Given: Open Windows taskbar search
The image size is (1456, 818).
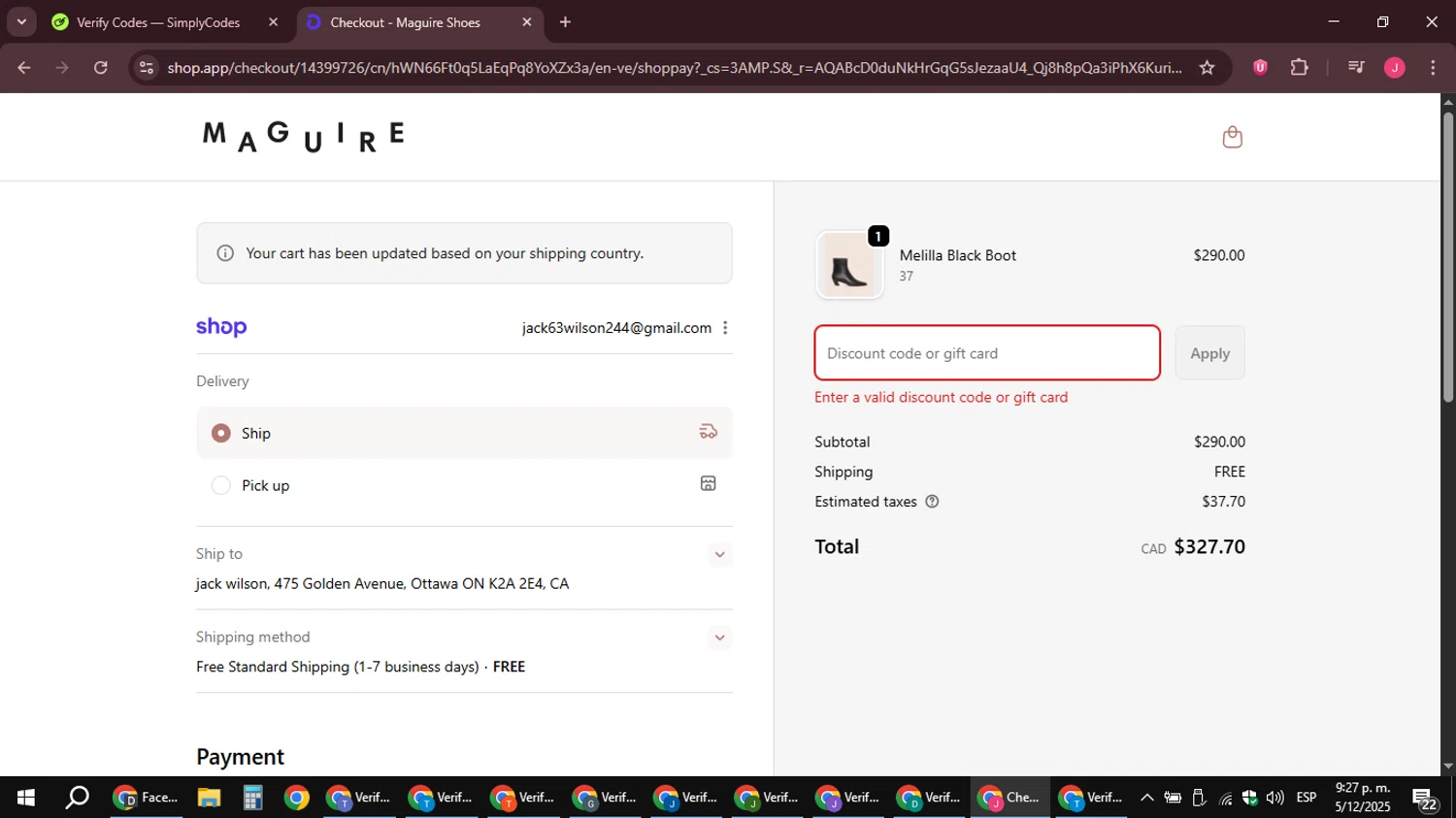Looking at the screenshot, I should (77, 798).
